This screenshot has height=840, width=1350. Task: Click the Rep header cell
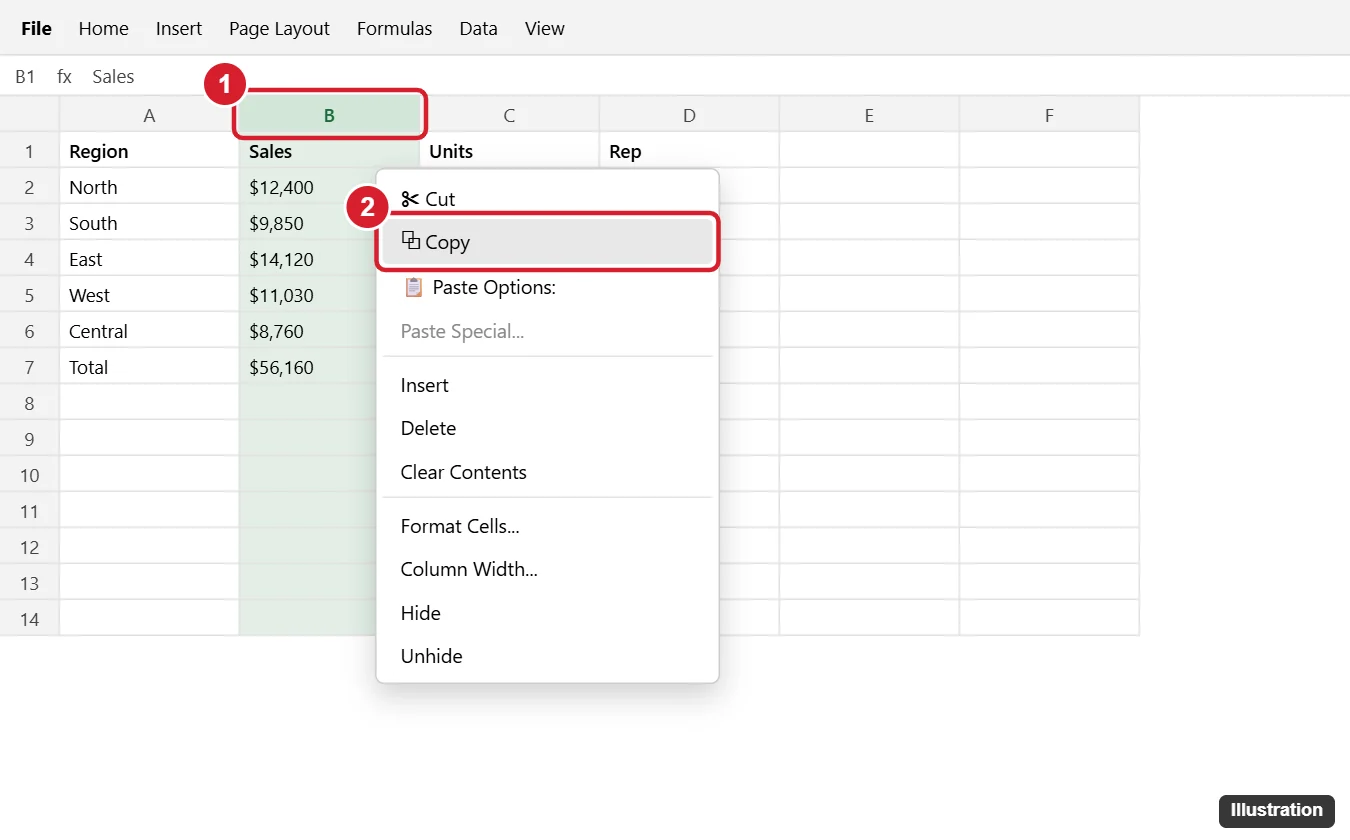pyautogui.click(x=689, y=151)
